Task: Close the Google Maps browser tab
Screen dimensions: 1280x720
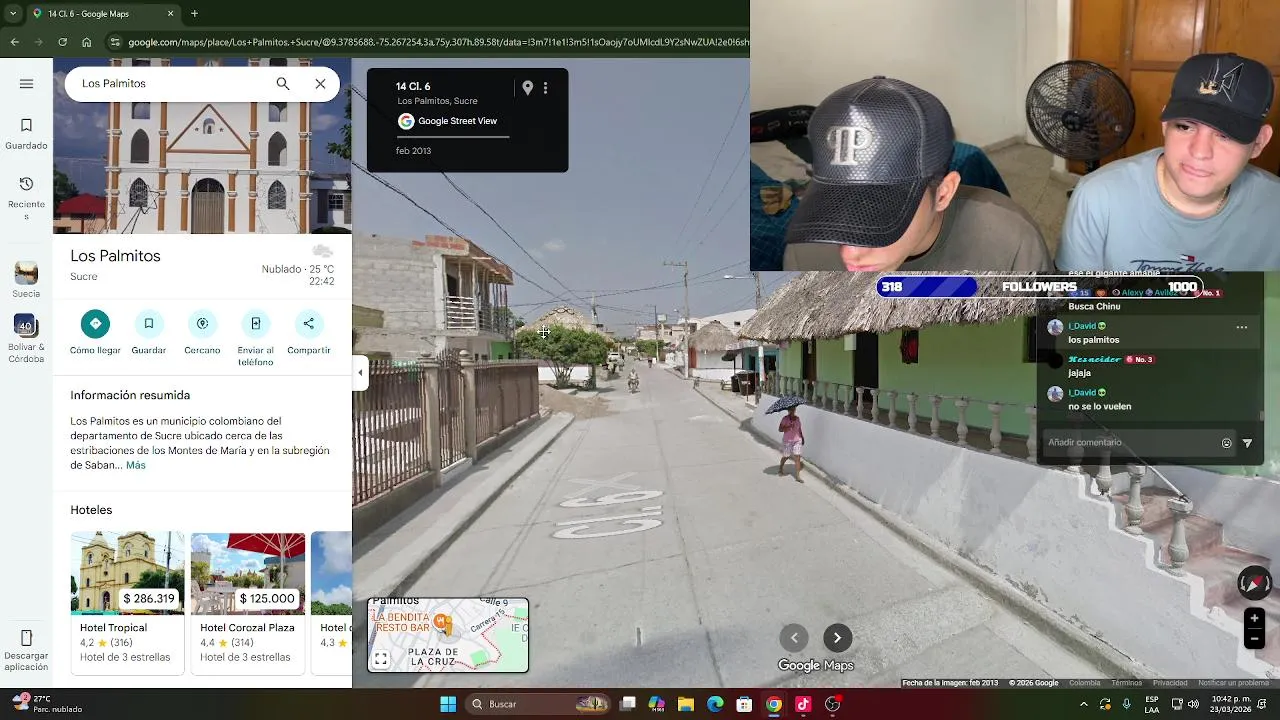Action: click(x=170, y=14)
